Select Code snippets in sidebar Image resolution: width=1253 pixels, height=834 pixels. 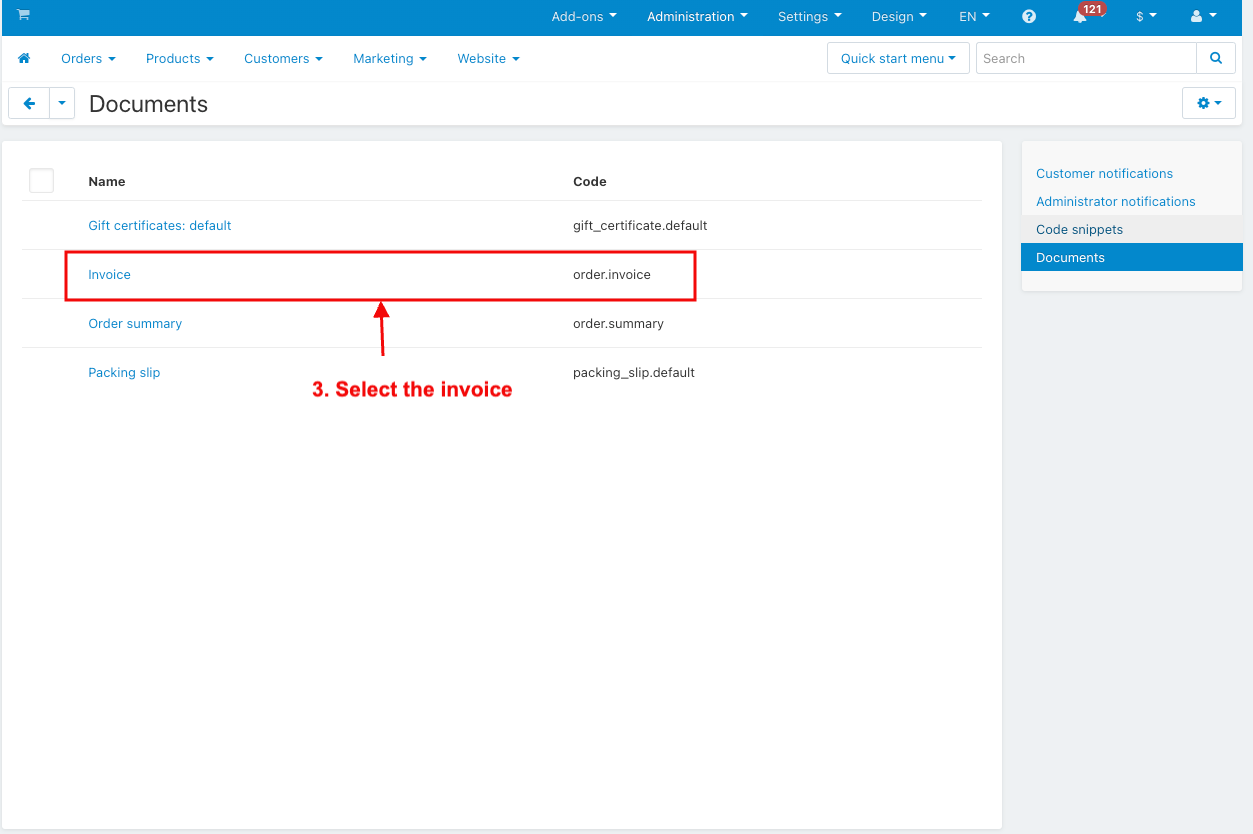coord(1131,229)
